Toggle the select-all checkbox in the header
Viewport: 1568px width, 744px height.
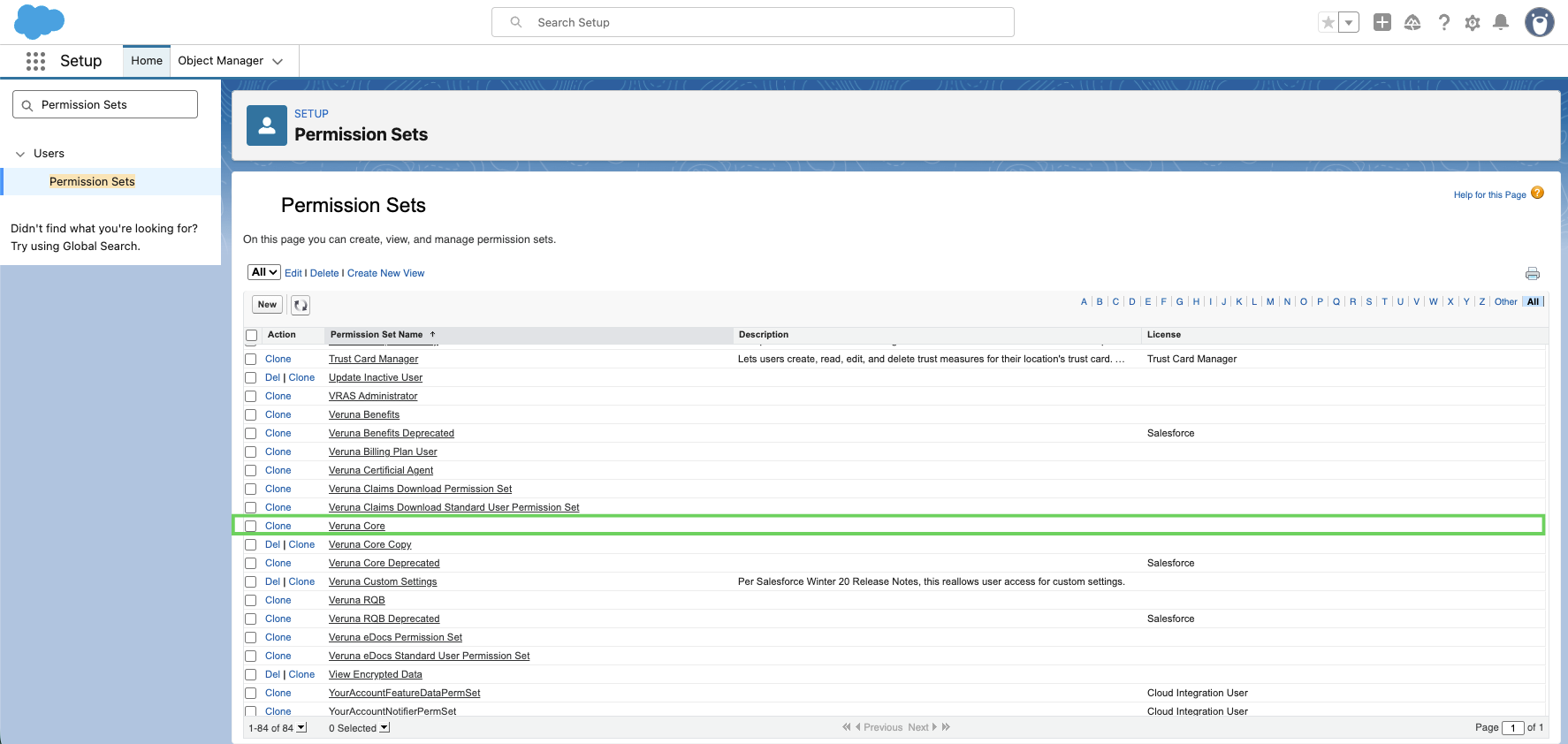click(x=252, y=336)
